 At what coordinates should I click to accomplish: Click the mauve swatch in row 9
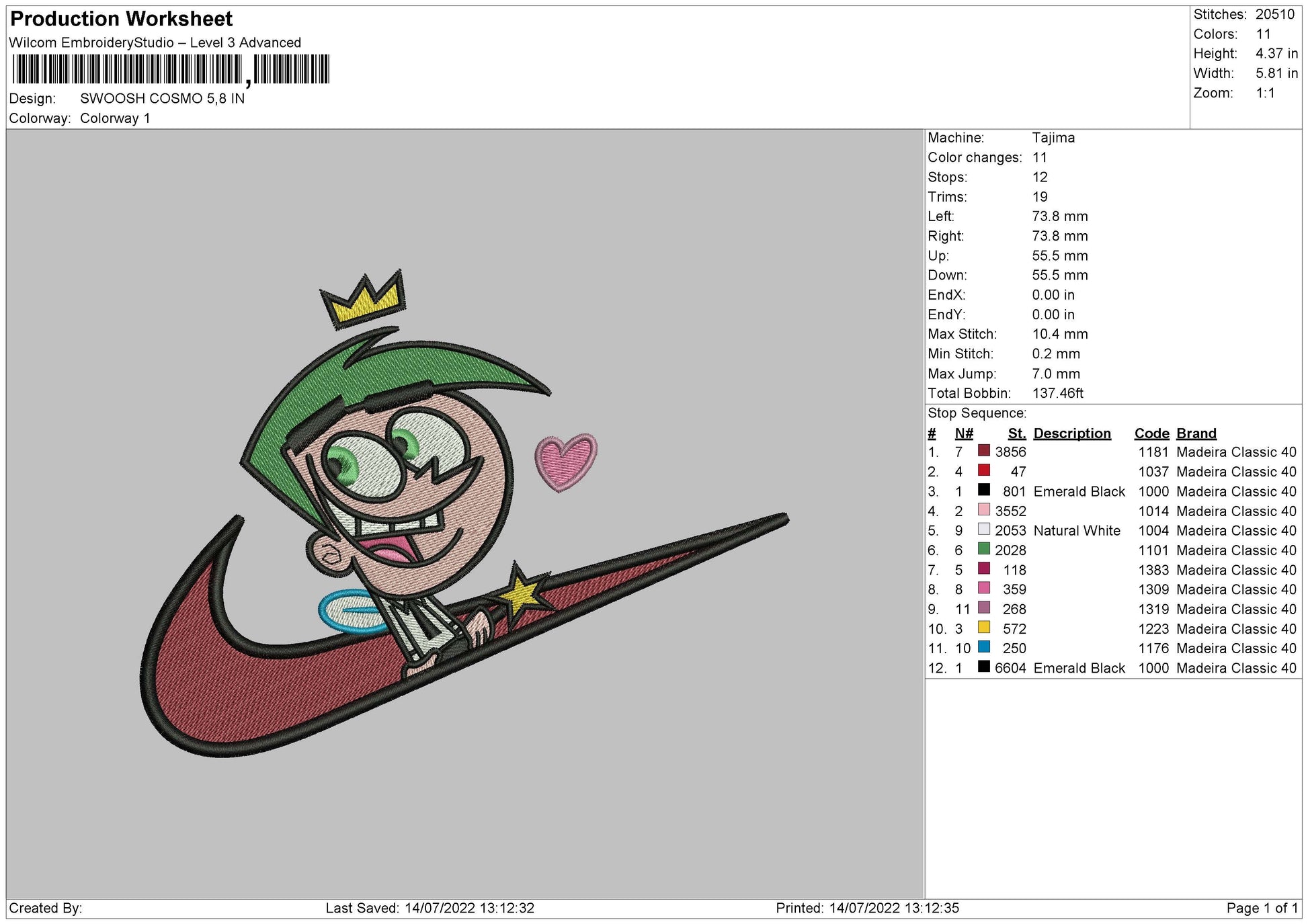(984, 608)
